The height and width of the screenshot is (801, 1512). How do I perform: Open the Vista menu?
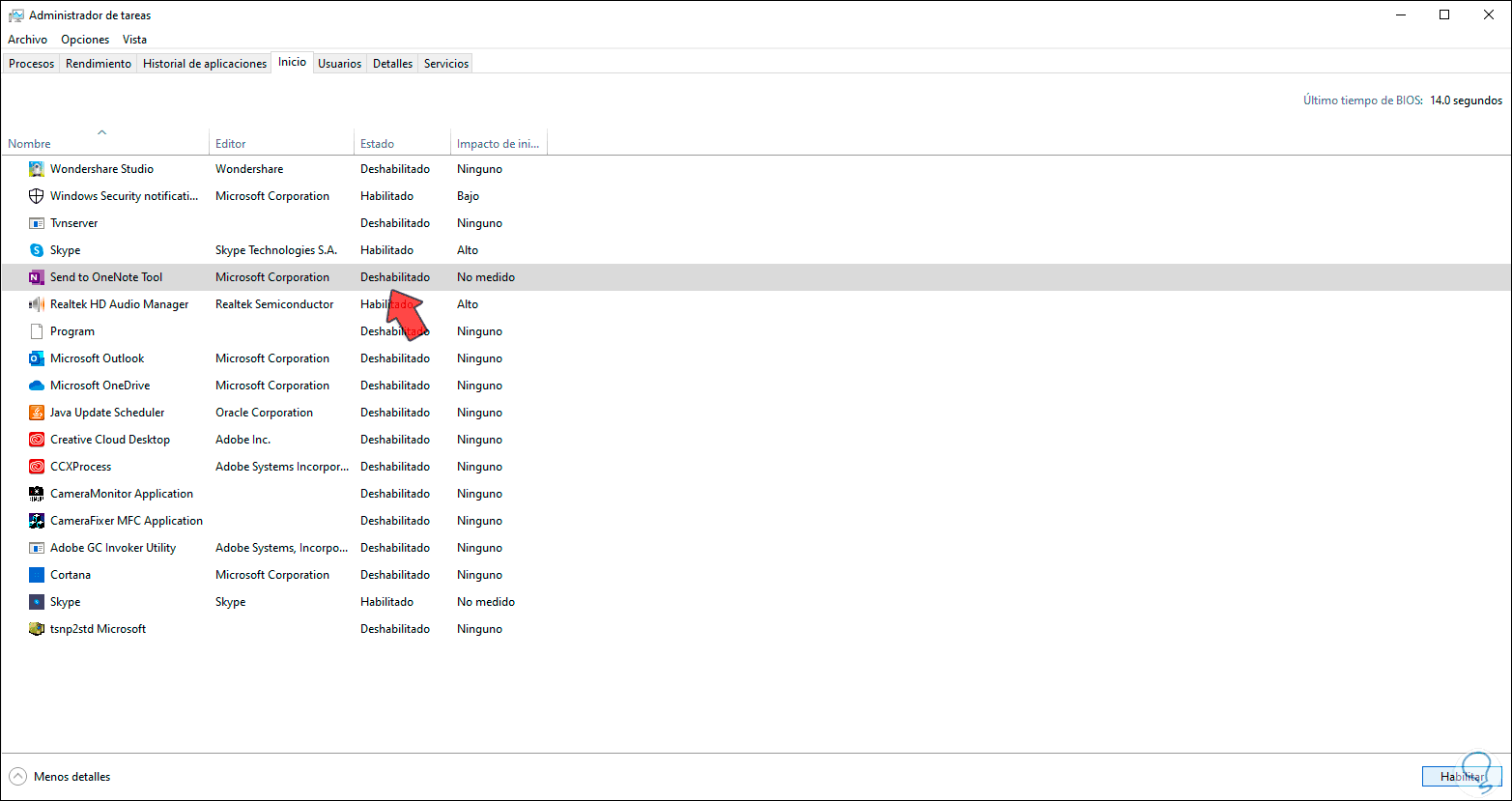135,40
